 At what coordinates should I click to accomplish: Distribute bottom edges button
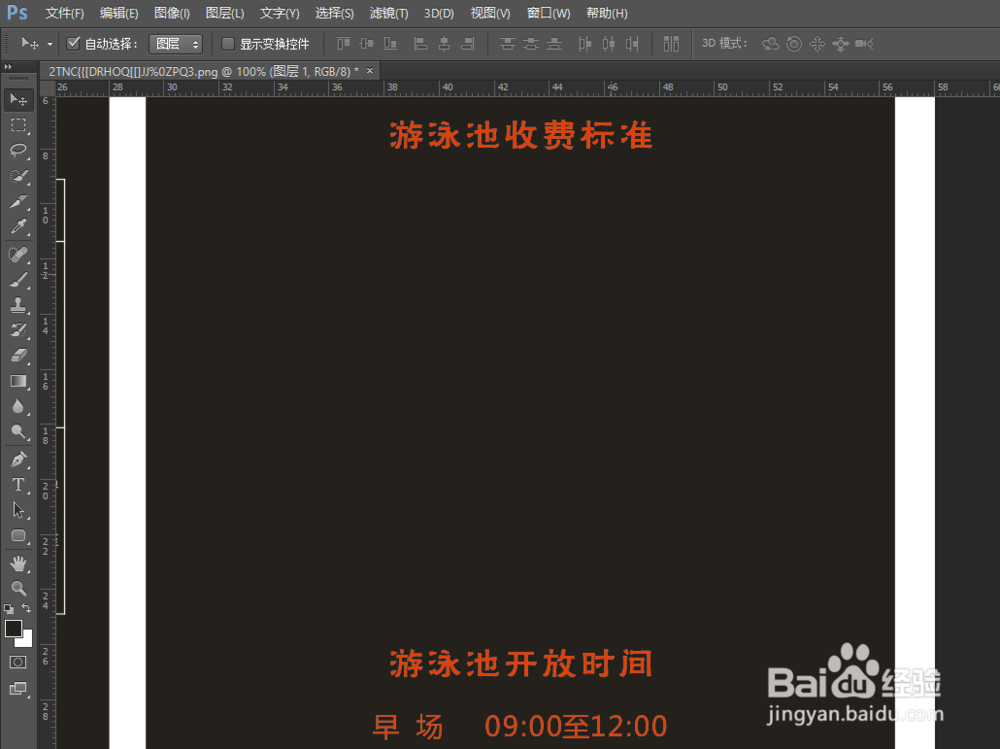(x=555, y=43)
